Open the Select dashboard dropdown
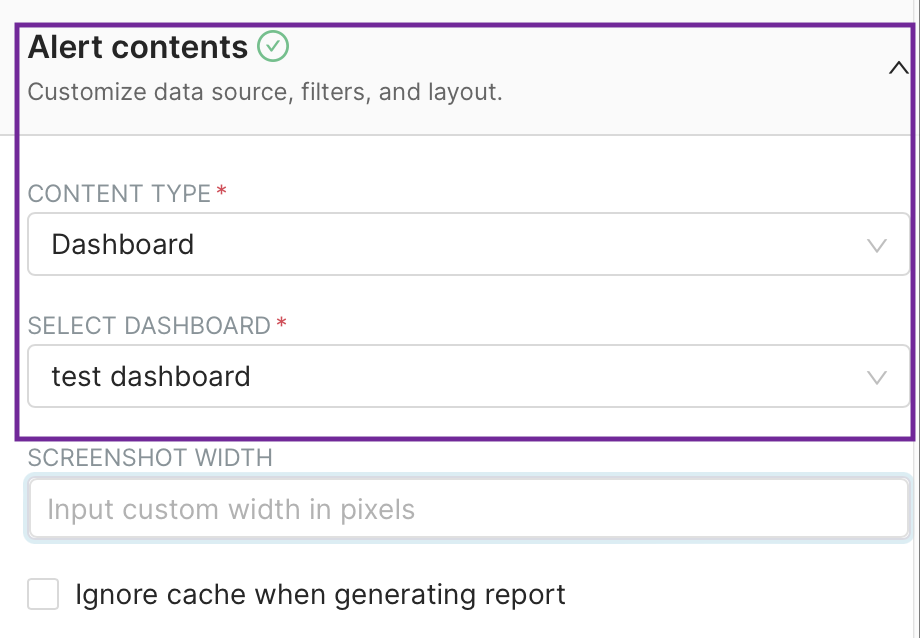920x638 pixels. (468, 376)
